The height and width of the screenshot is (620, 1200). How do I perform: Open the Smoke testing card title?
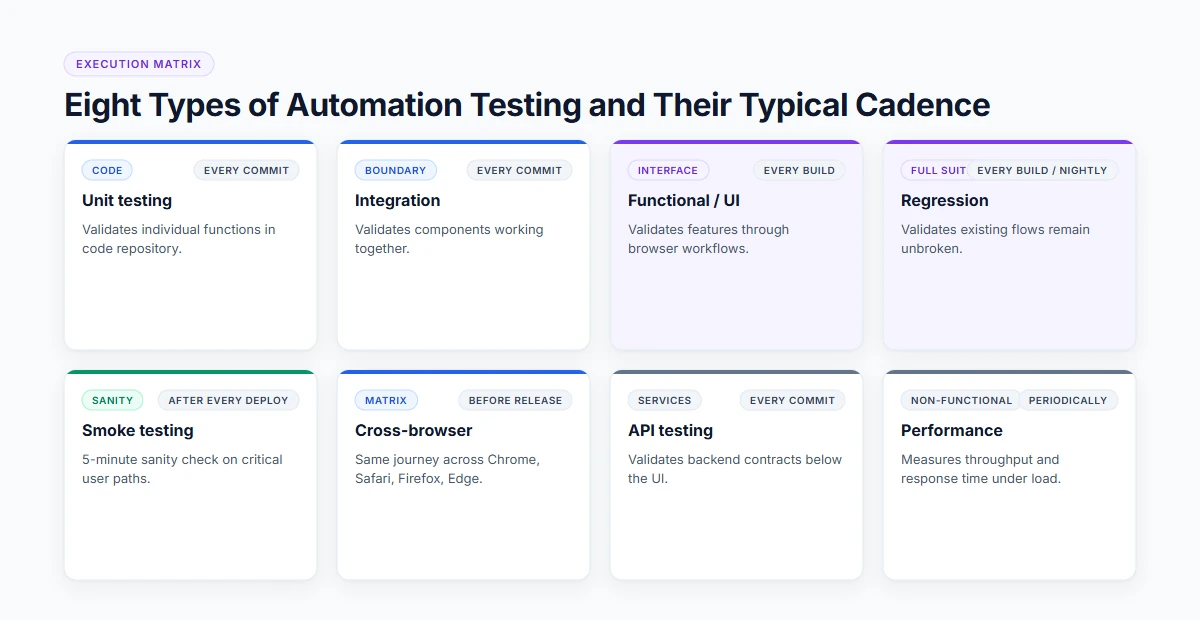(x=138, y=430)
